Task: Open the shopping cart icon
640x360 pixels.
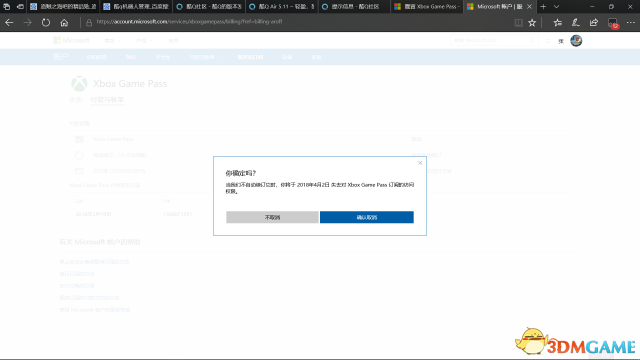Action: click(548, 41)
